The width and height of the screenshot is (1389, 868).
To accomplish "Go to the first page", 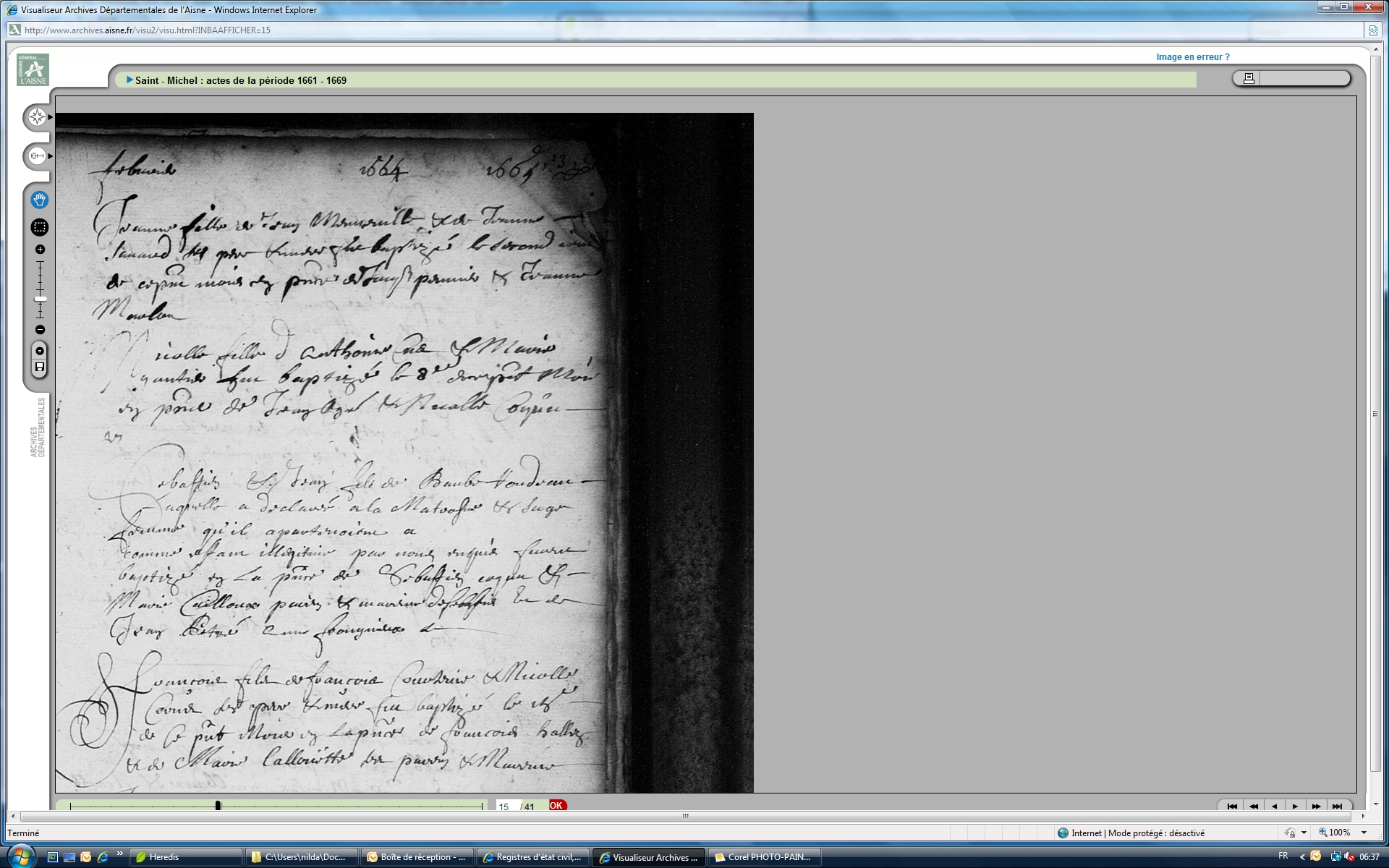I will point(1232,806).
